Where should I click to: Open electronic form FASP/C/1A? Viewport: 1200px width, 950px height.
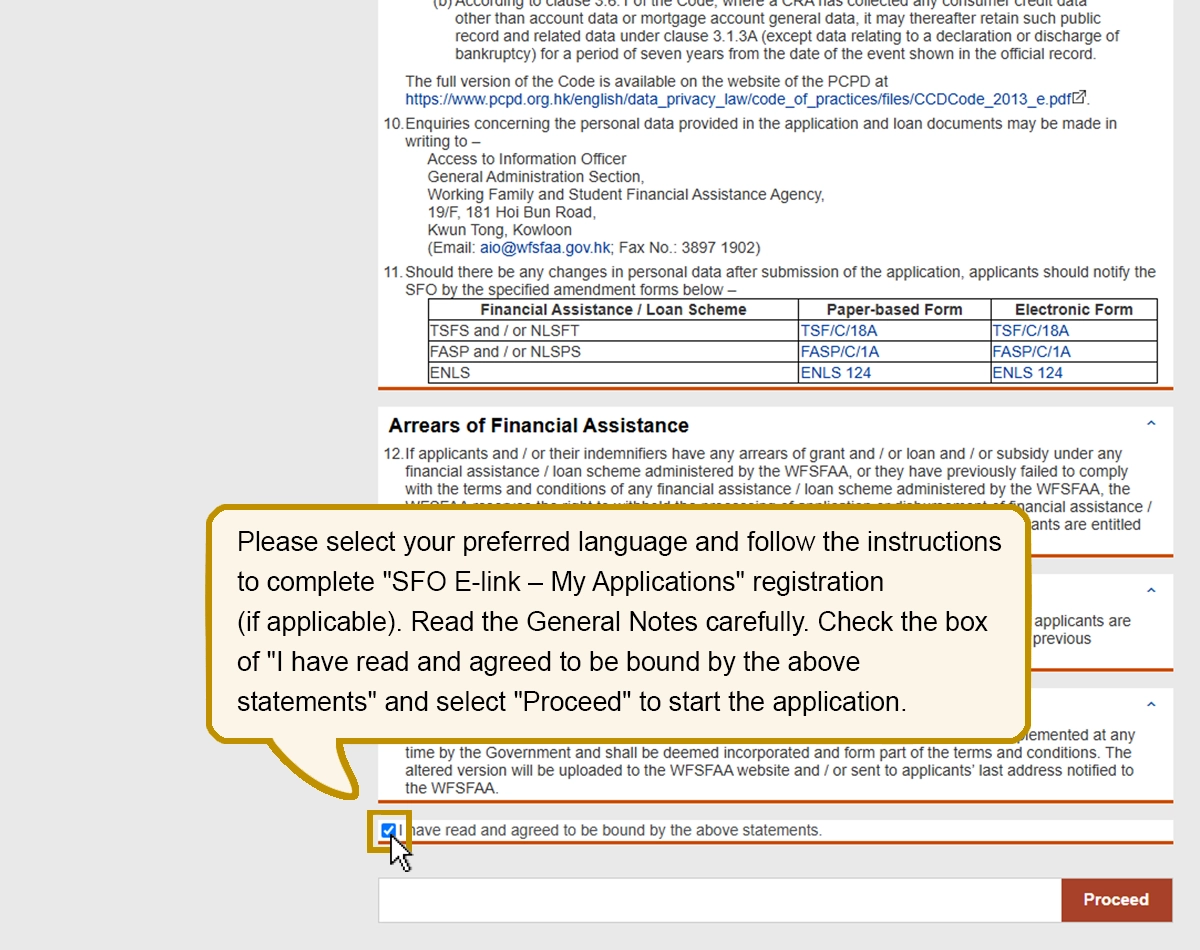pyautogui.click(x=1031, y=352)
